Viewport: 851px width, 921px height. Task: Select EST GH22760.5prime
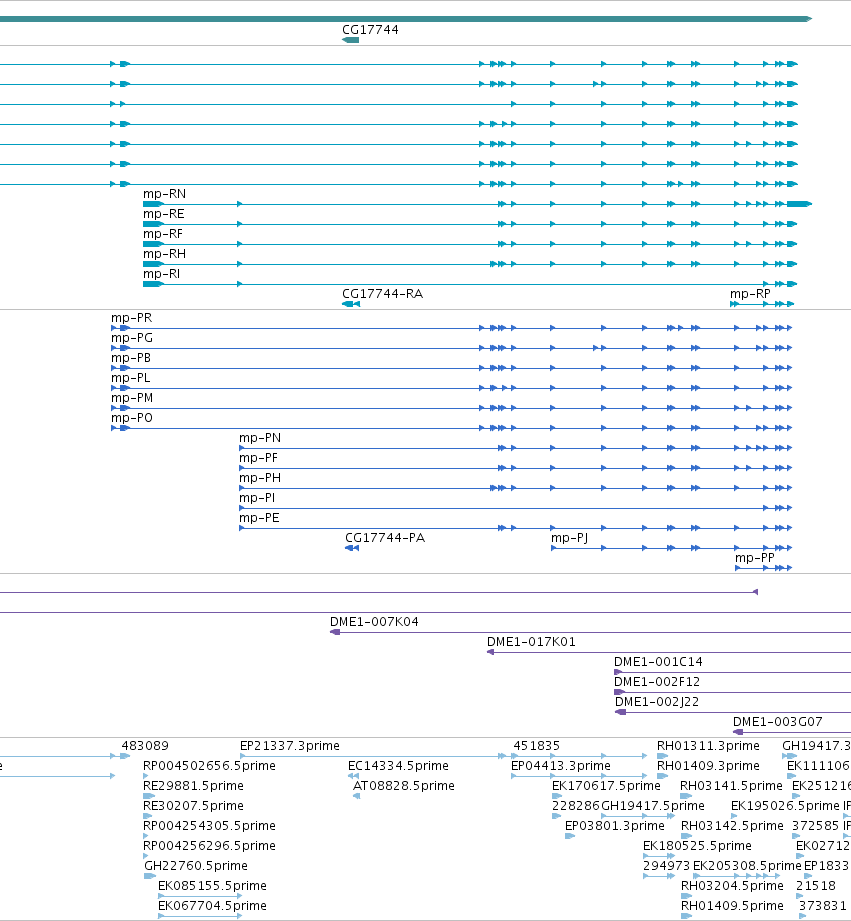(196, 865)
